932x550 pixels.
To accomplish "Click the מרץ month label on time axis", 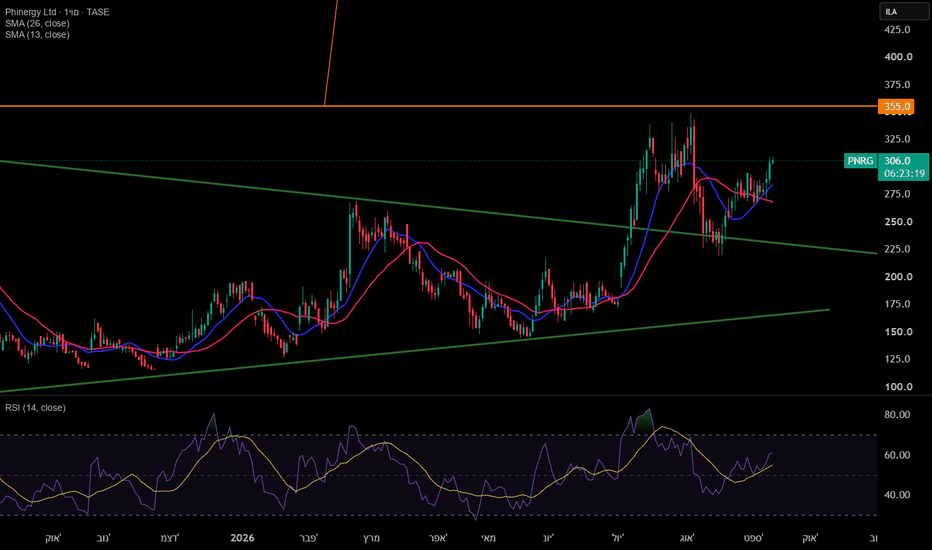I will click(371, 538).
